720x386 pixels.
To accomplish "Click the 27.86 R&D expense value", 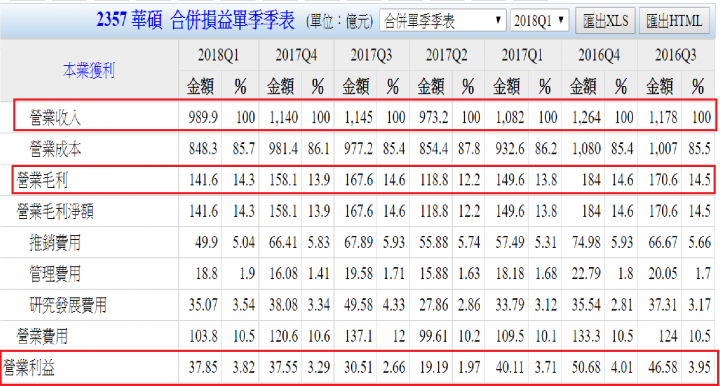I will coord(433,305).
